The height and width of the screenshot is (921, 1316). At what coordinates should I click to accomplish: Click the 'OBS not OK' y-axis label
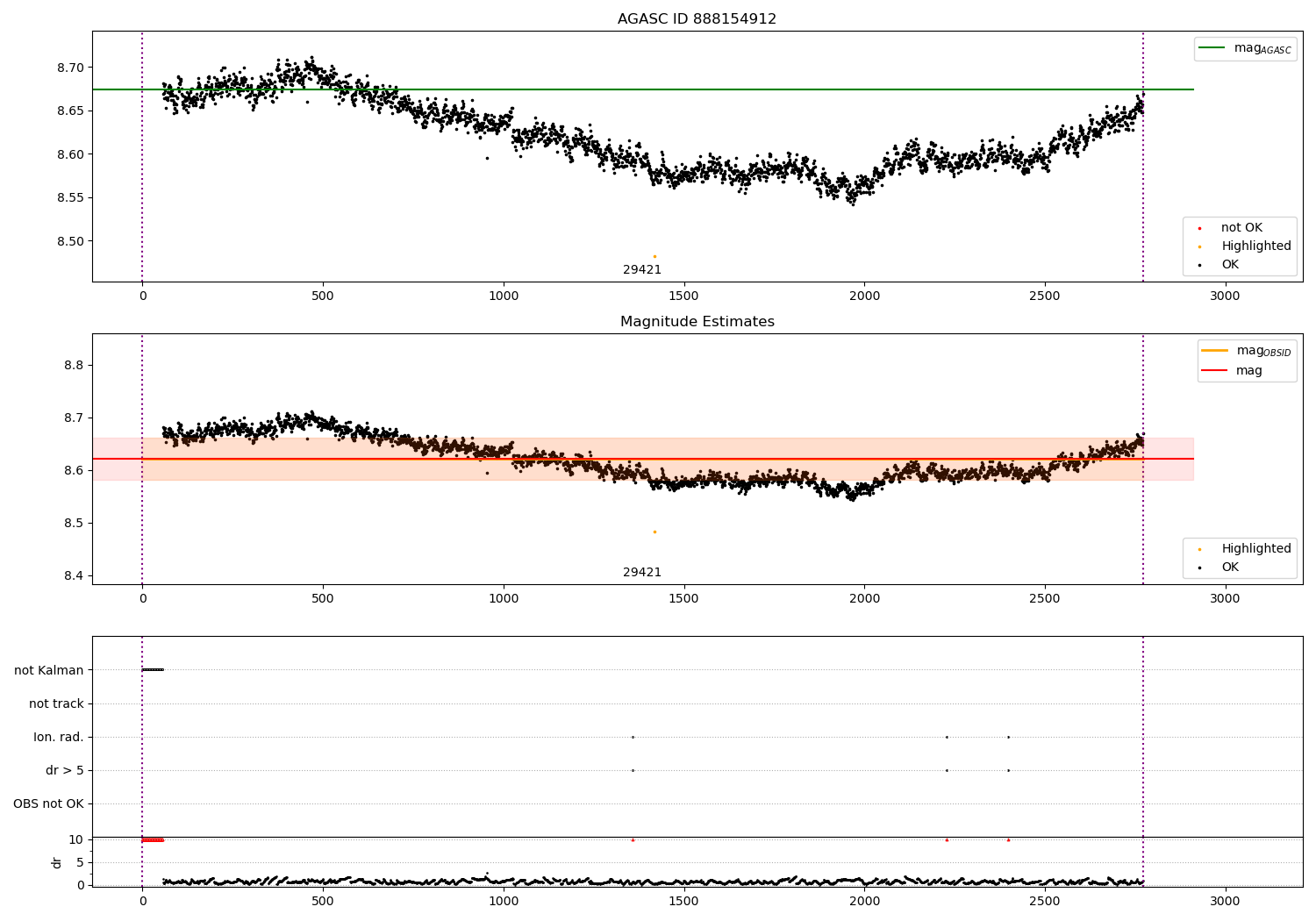48,803
